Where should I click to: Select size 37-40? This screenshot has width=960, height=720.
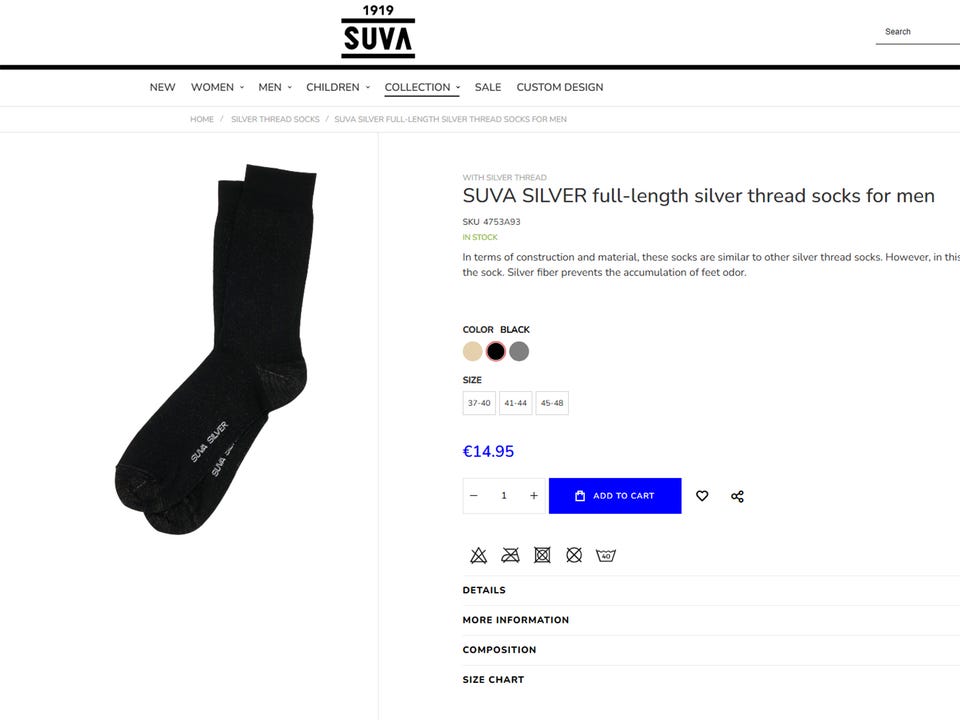(x=479, y=403)
